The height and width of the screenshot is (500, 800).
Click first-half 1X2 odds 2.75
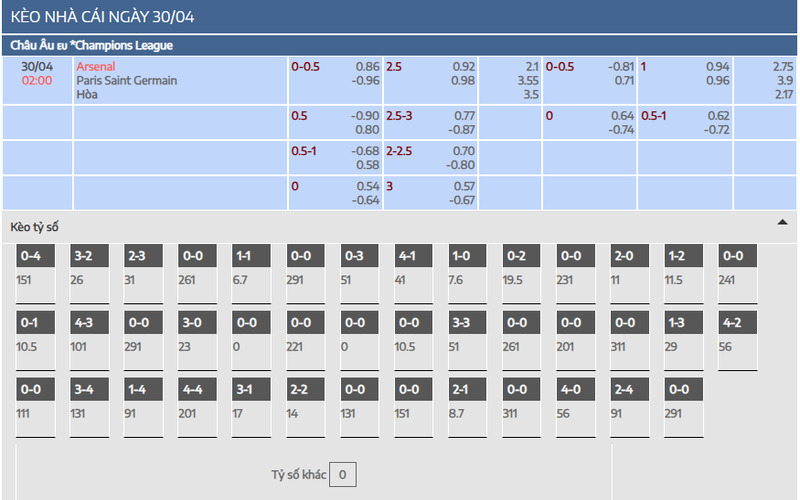(x=783, y=67)
